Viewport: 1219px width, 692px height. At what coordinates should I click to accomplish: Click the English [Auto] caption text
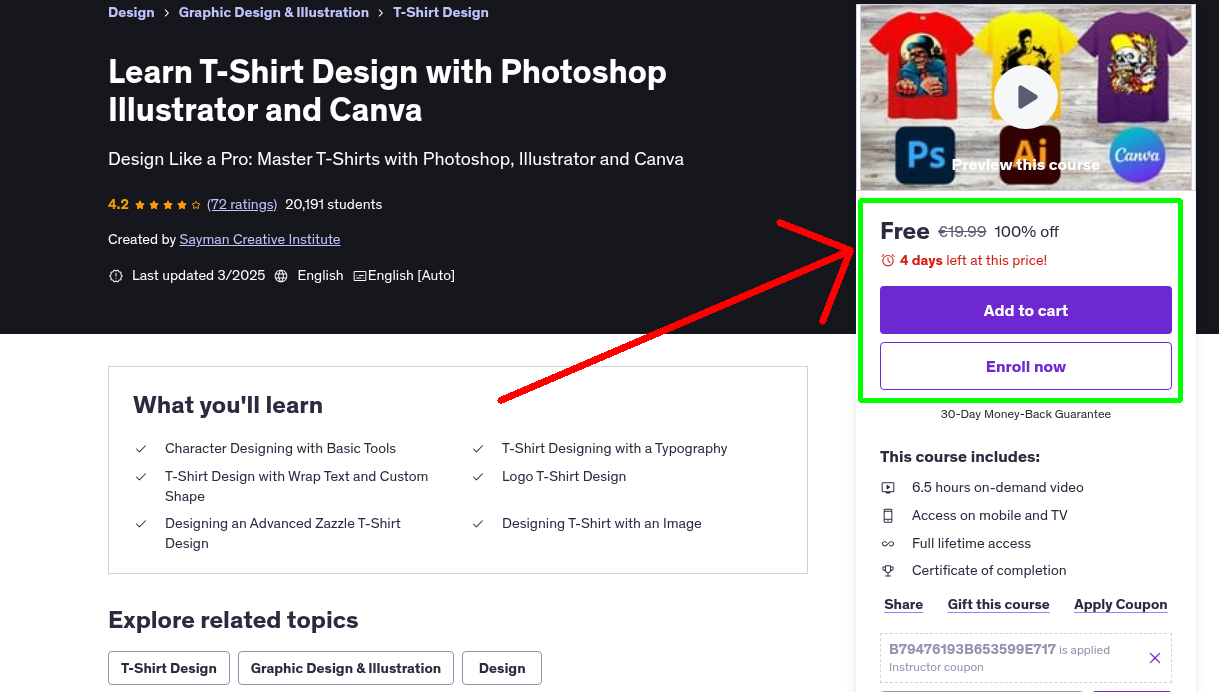(x=411, y=276)
